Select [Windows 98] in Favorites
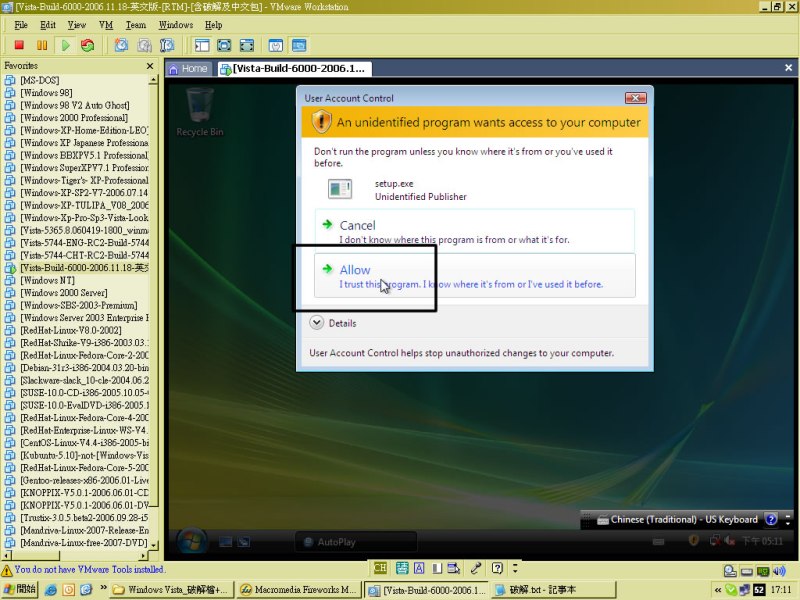 pyautogui.click(x=46, y=92)
